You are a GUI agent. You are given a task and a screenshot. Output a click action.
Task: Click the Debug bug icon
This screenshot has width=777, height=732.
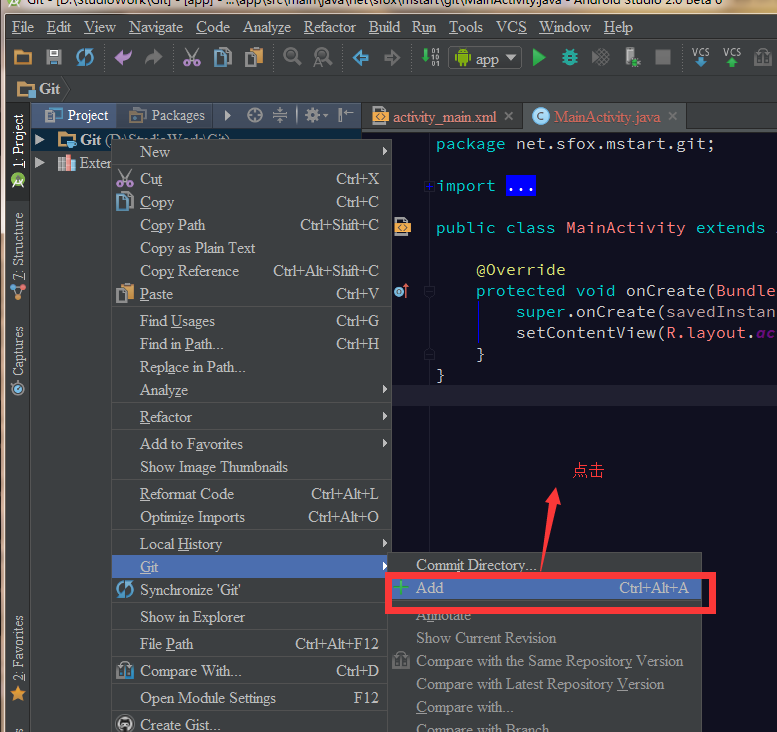tap(569, 57)
